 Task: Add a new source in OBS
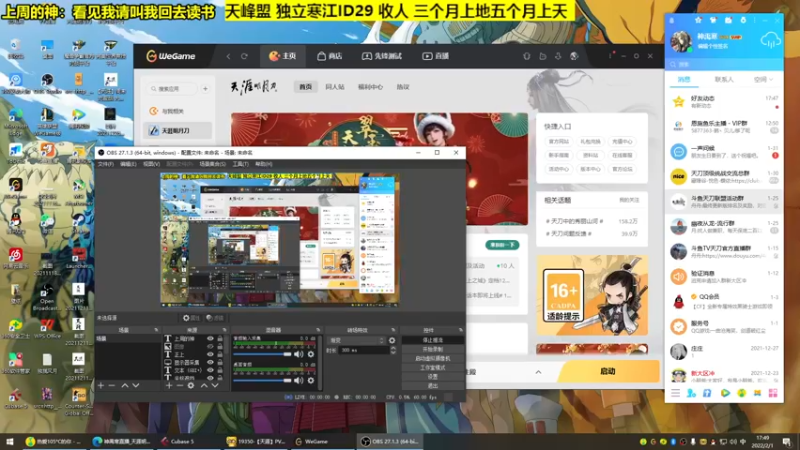pos(169,386)
